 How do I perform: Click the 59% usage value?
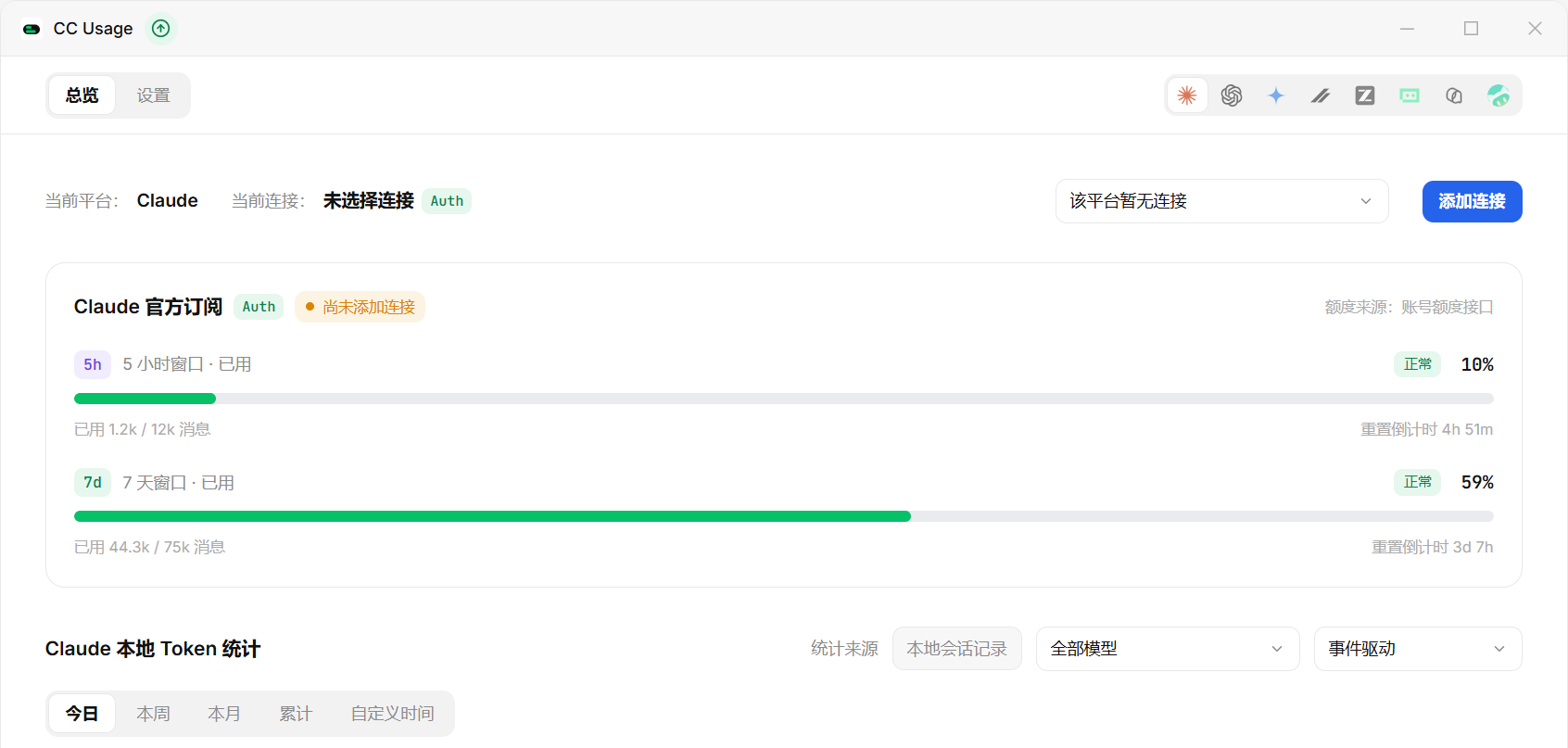pos(1477,482)
